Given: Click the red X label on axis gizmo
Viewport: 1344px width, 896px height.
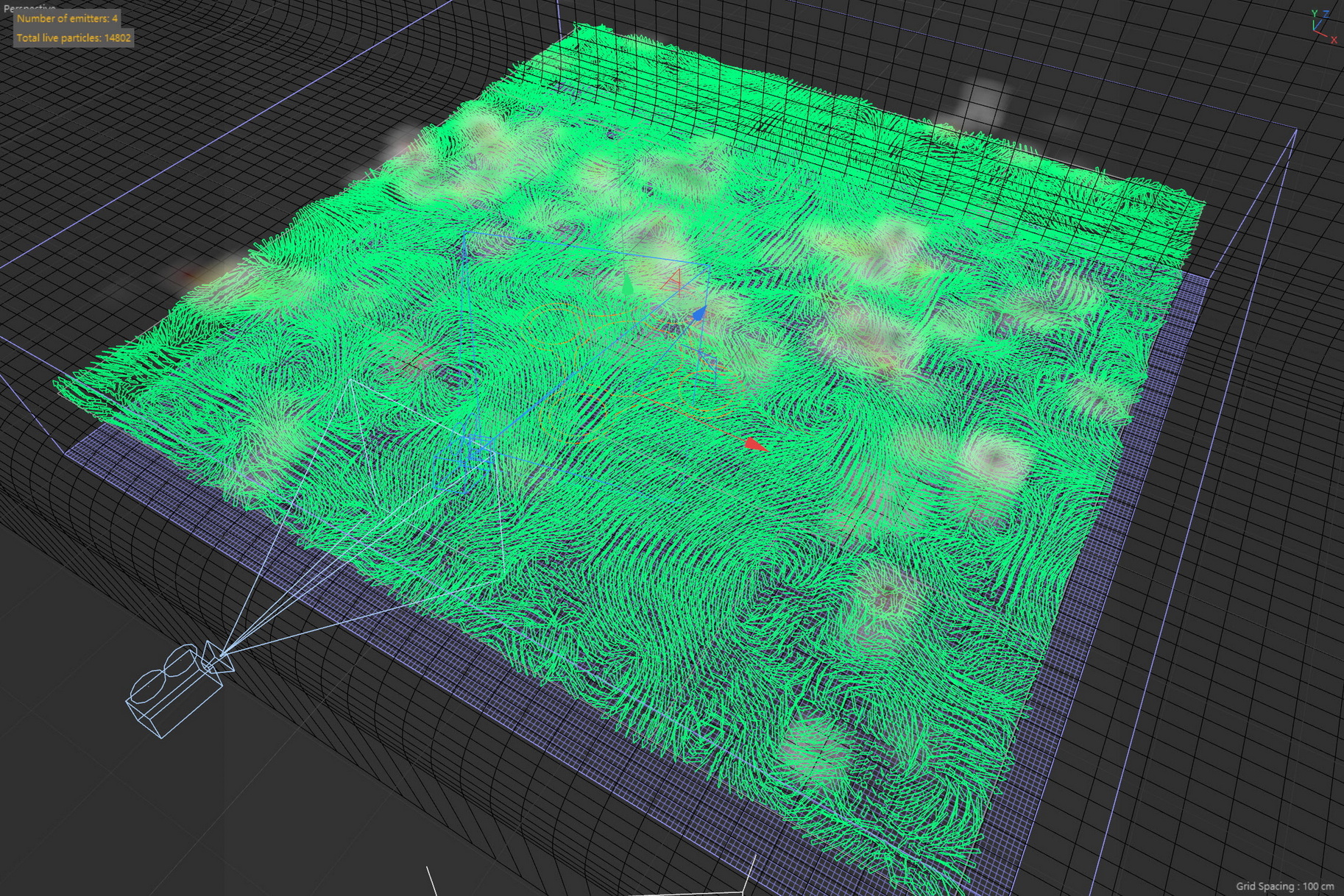Looking at the screenshot, I should pyautogui.click(x=1333, y=40).
